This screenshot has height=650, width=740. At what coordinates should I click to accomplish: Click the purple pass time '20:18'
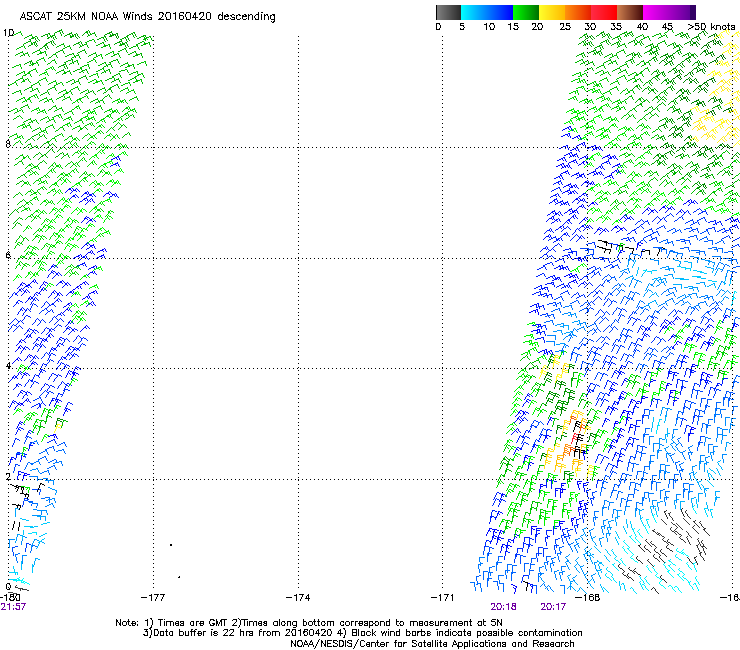[x=503, y=607]
